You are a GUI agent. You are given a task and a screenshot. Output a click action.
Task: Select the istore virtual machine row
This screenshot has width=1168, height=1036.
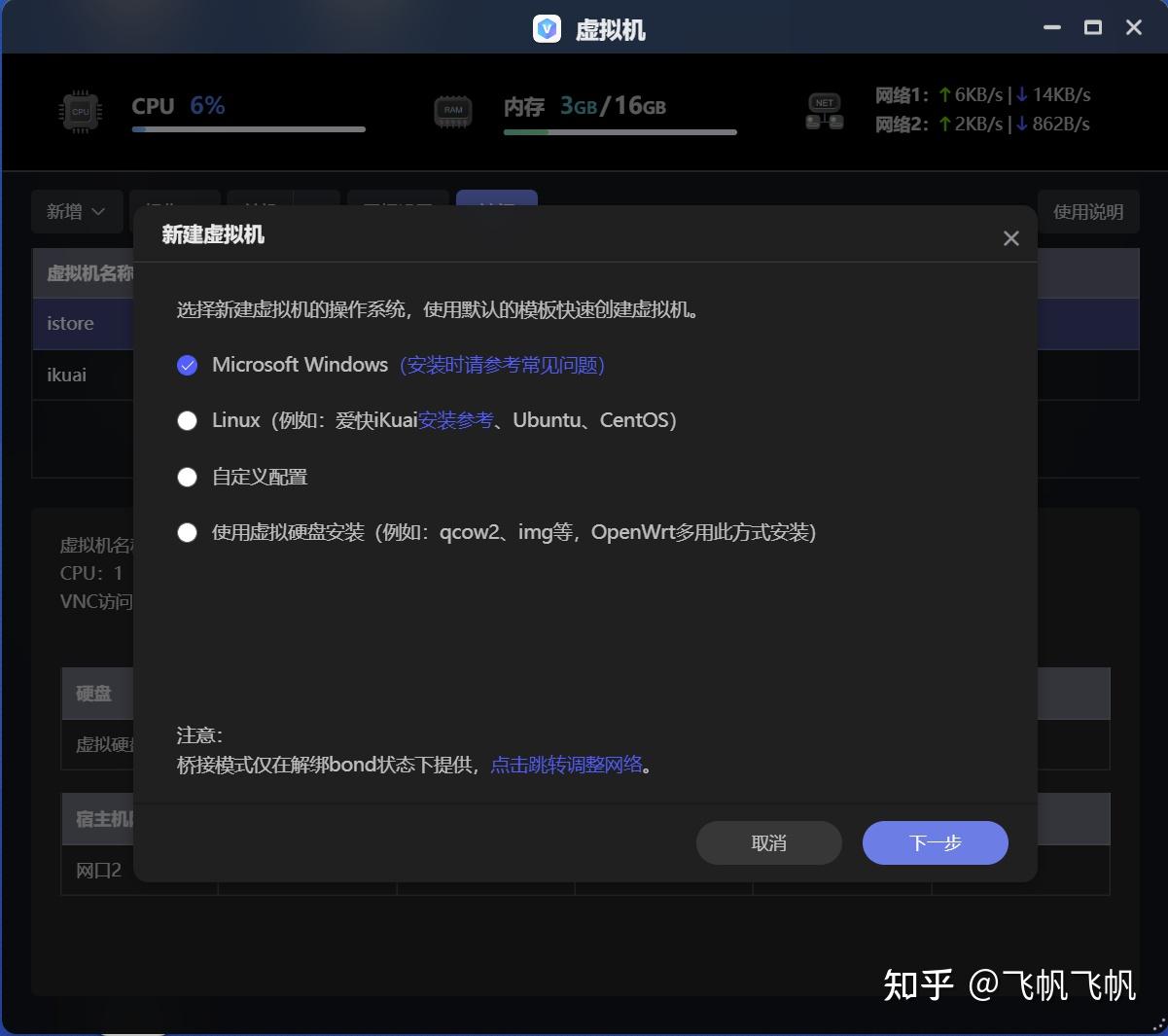[69, 323]
